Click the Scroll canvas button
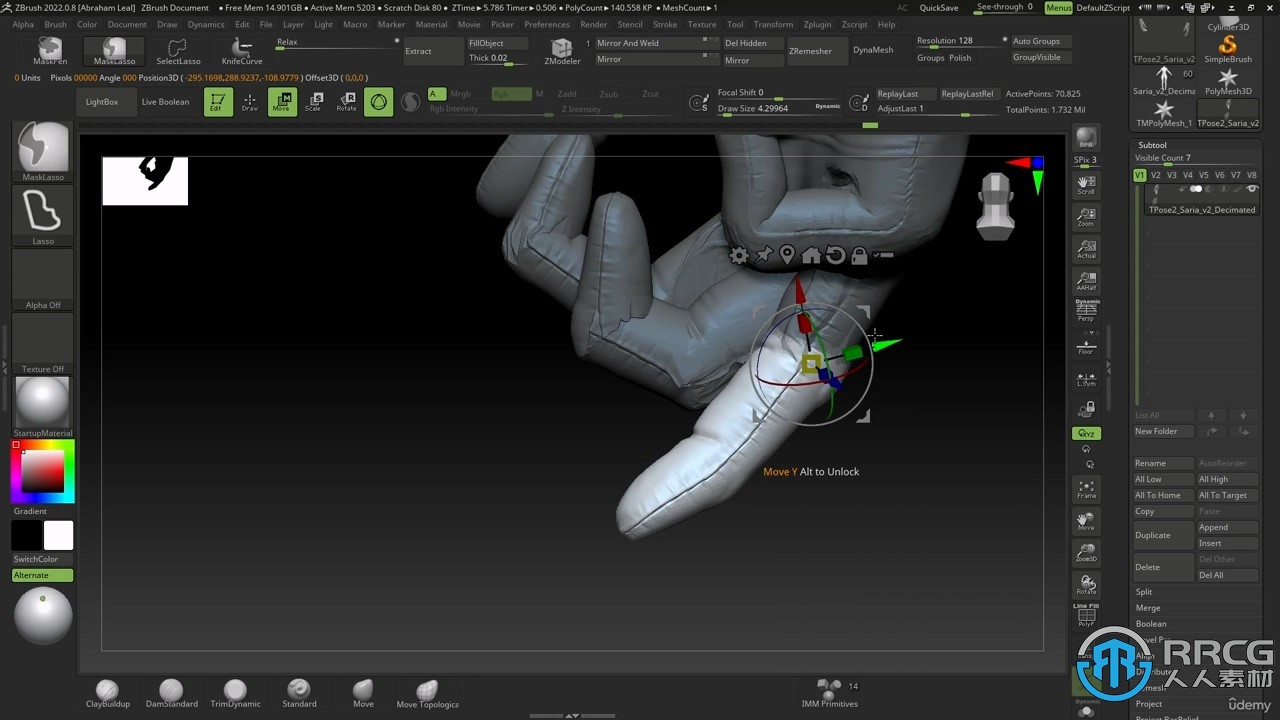Image resolution: width=1280 pixels, height=720 pixels. coord(1086,184)
